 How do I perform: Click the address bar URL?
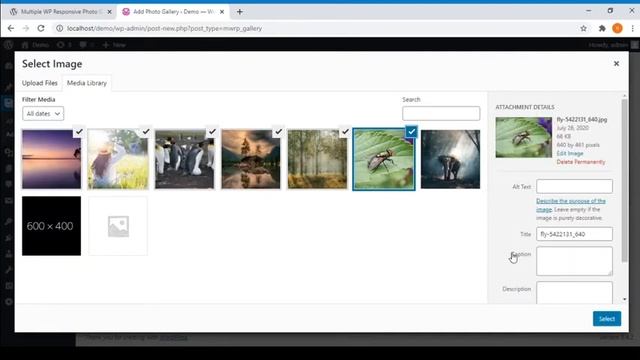[x=164, y=28]
